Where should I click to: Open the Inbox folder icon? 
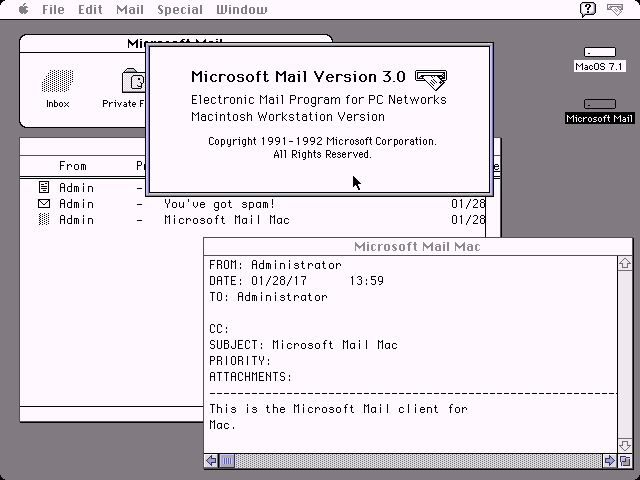point(58,82)
